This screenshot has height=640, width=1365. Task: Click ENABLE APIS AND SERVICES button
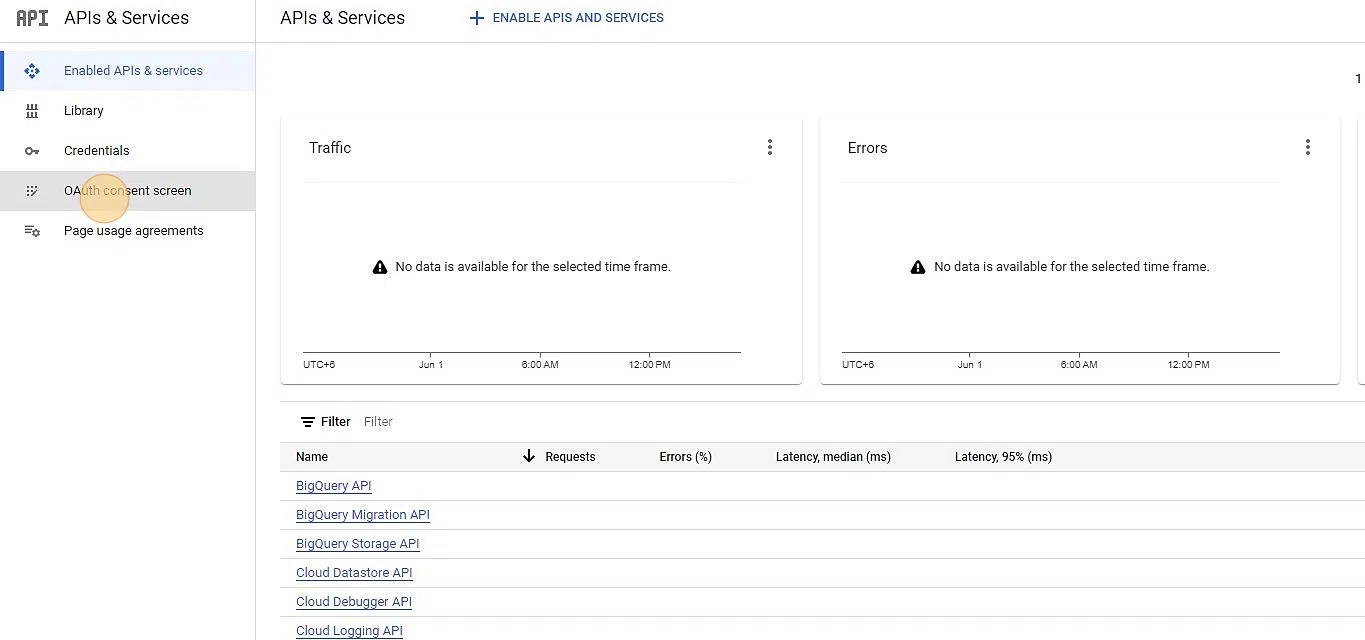pos(566,18)
